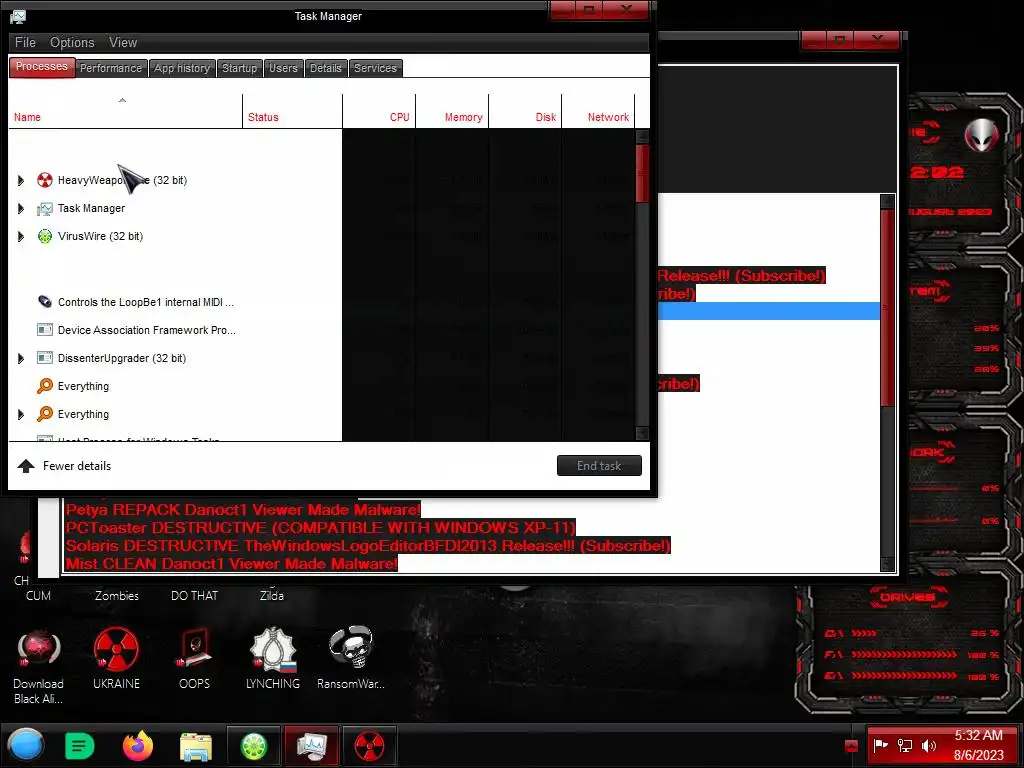1024x768 pixels.
Task: Click the Device Association Framework process icon
Action: point(44,330)
